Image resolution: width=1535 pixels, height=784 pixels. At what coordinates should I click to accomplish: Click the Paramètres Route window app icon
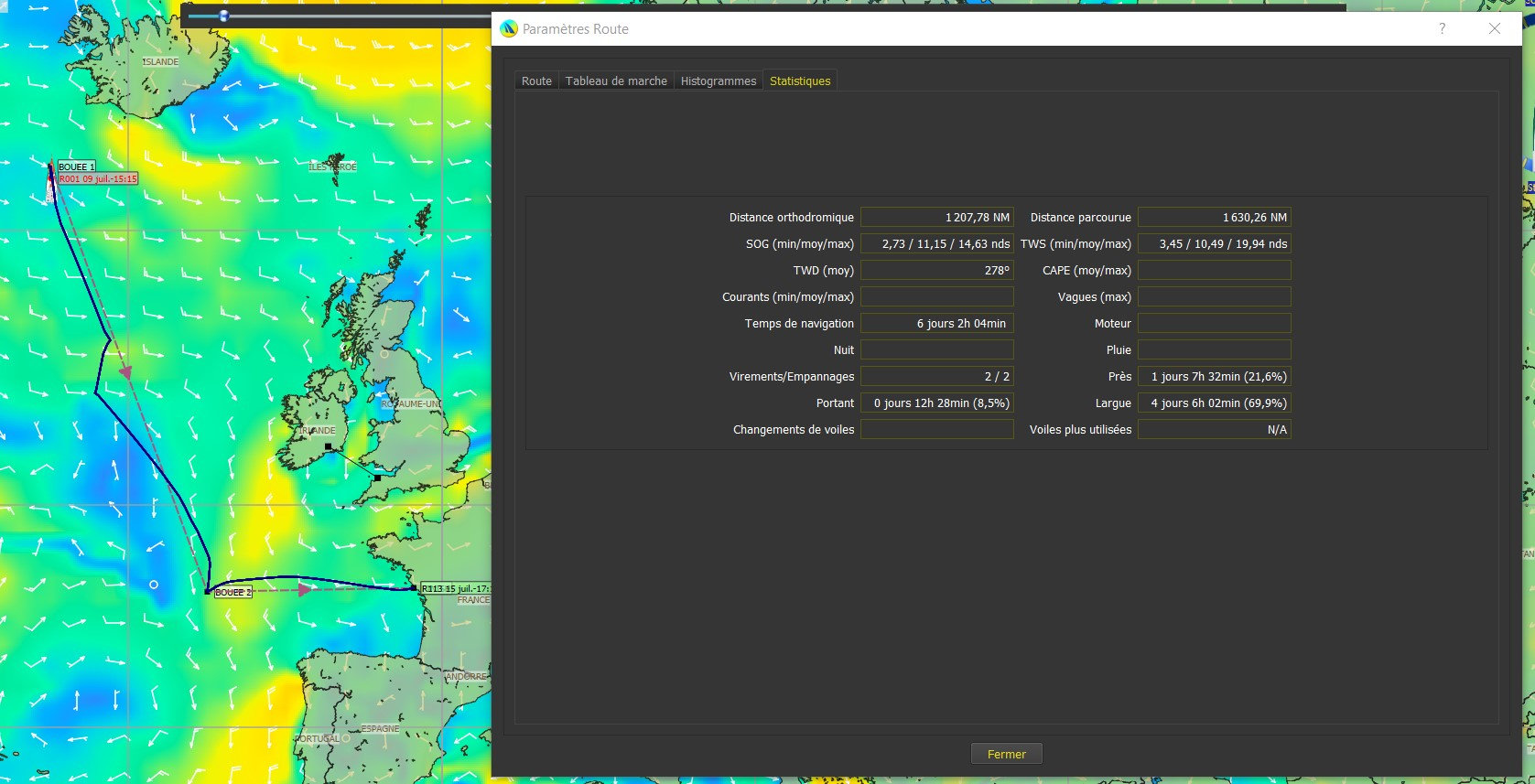(509, 28)
